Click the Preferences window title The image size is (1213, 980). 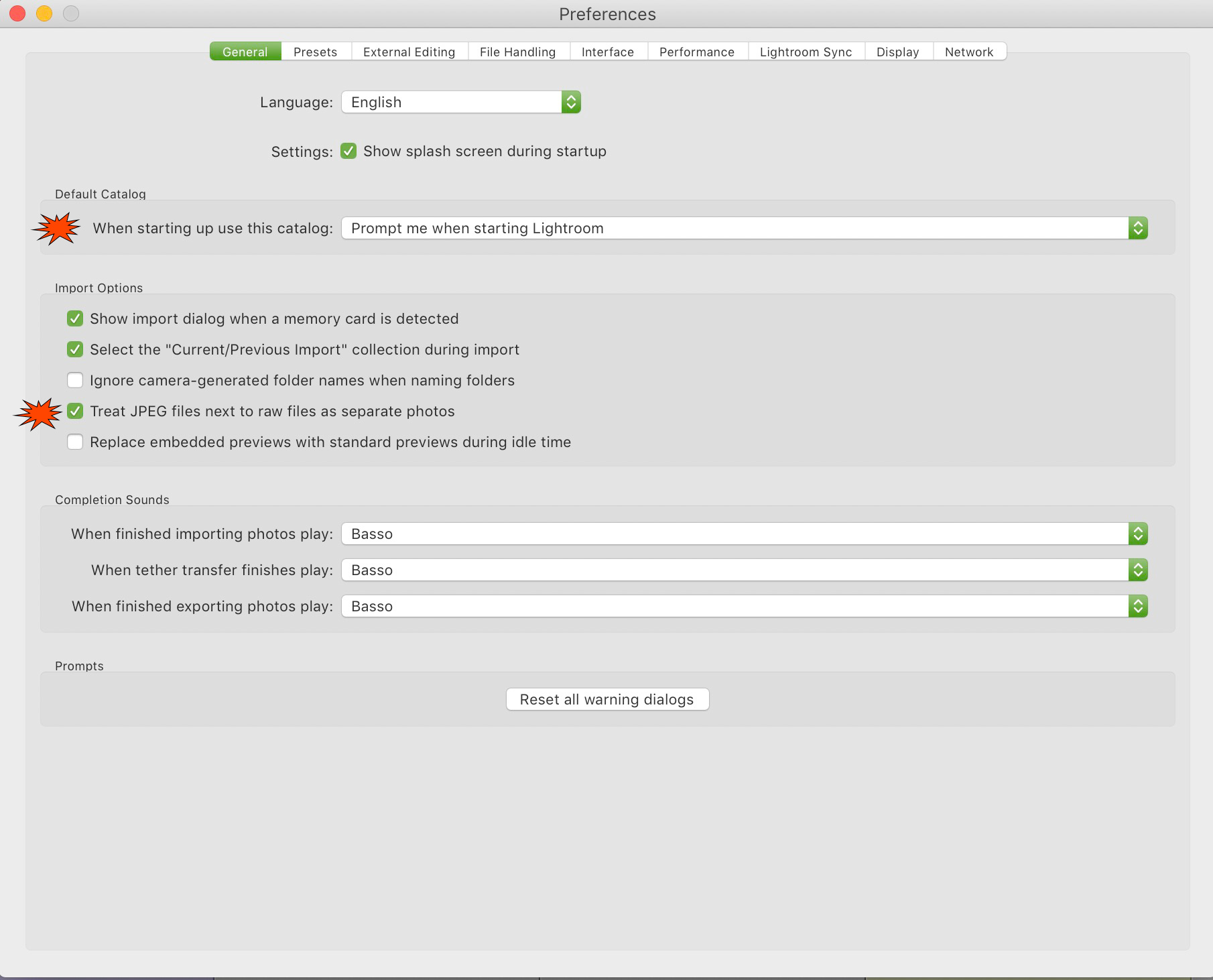click(608, 14)
